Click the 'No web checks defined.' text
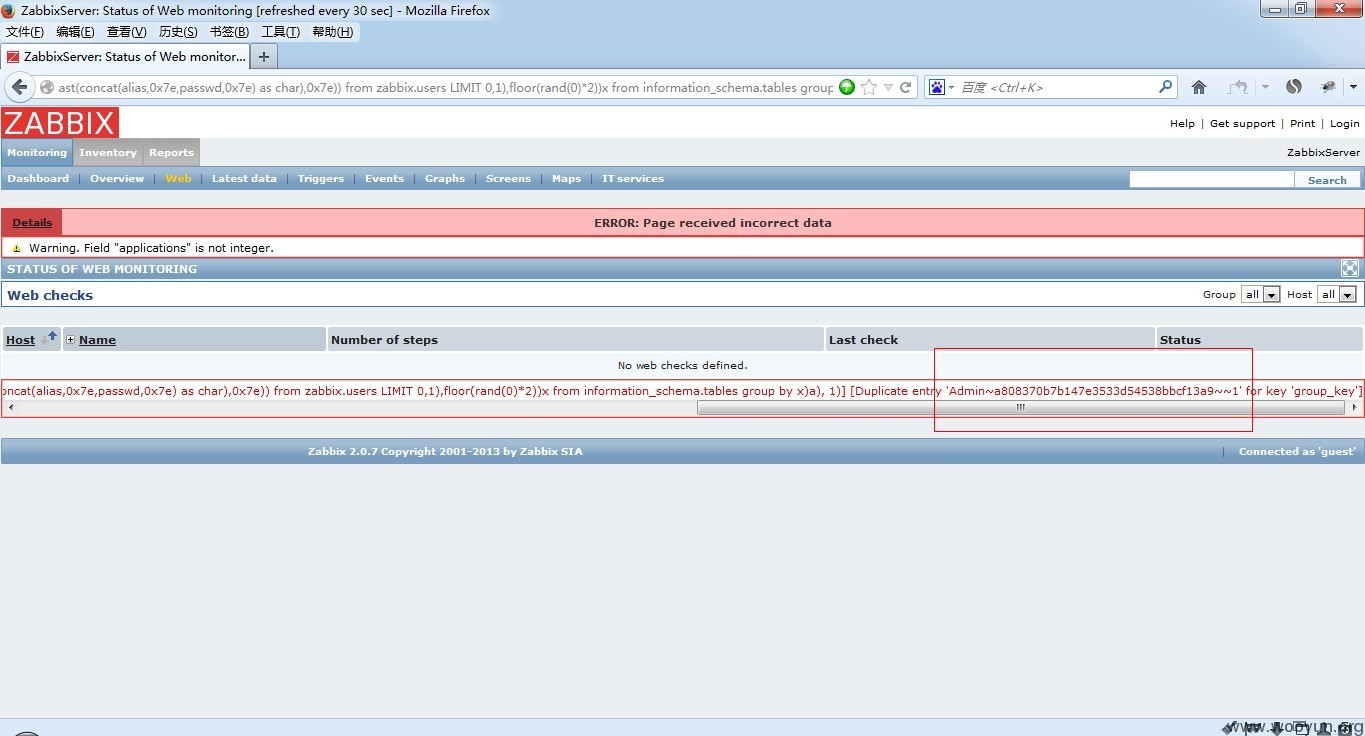 tap(683, 366)
